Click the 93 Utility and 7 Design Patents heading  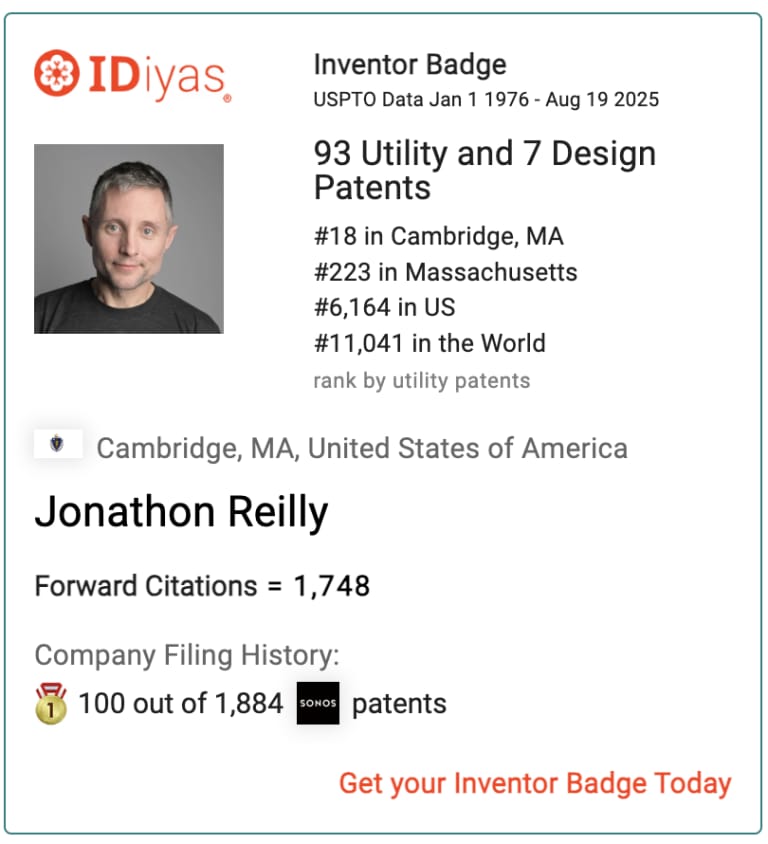point(485,170)
